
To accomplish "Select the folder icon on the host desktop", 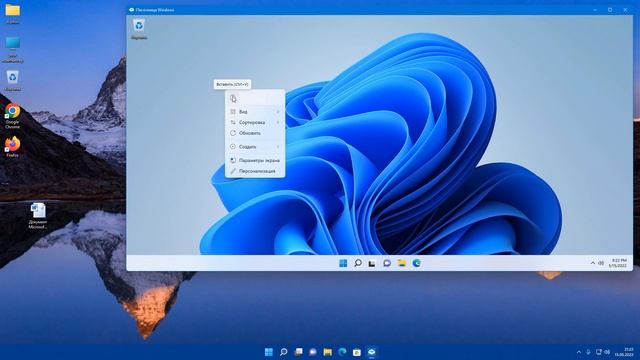I will pos(13,13).
